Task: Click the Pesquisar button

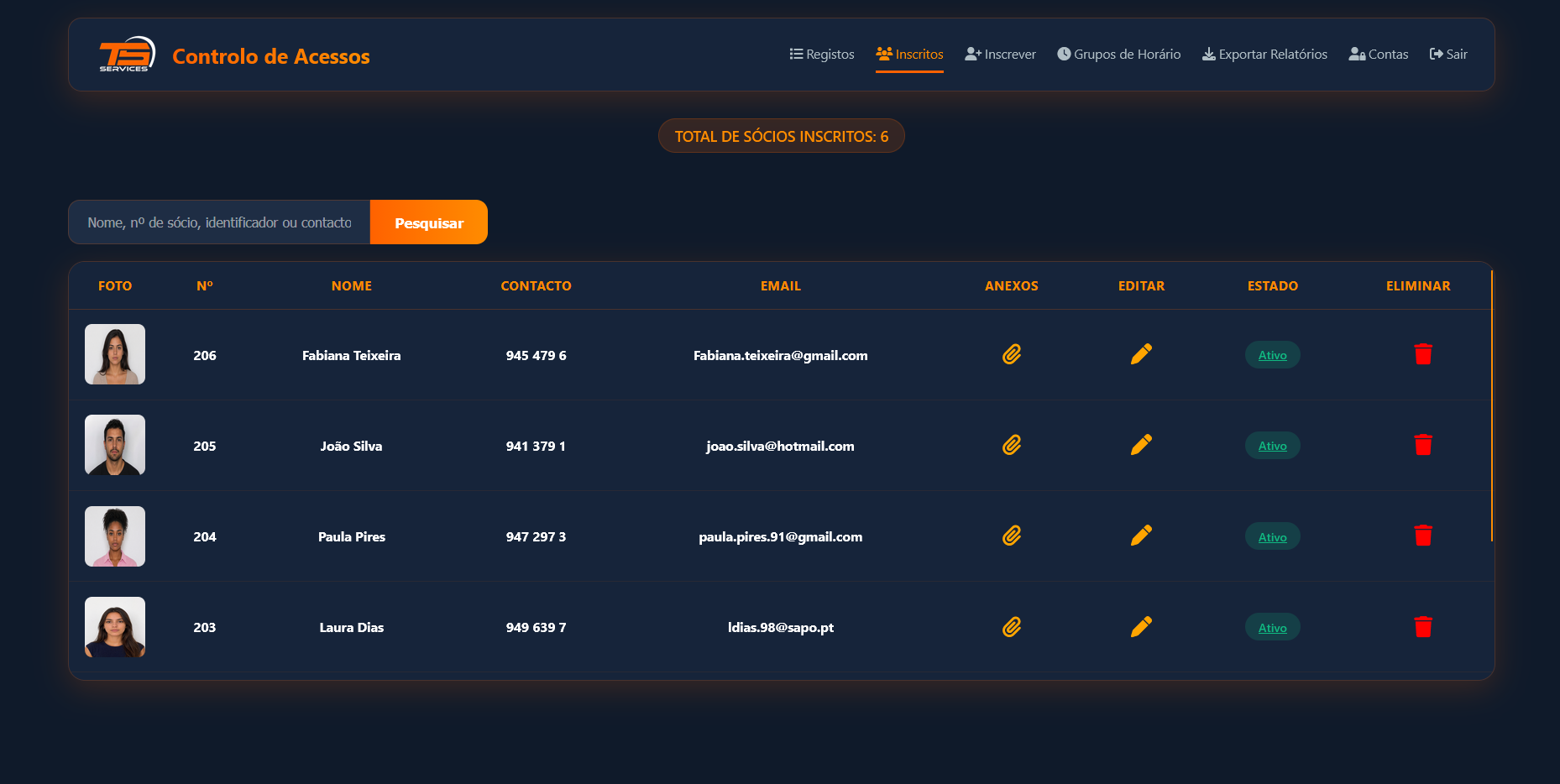Action: pyautogui.click(x=429, y=222)
